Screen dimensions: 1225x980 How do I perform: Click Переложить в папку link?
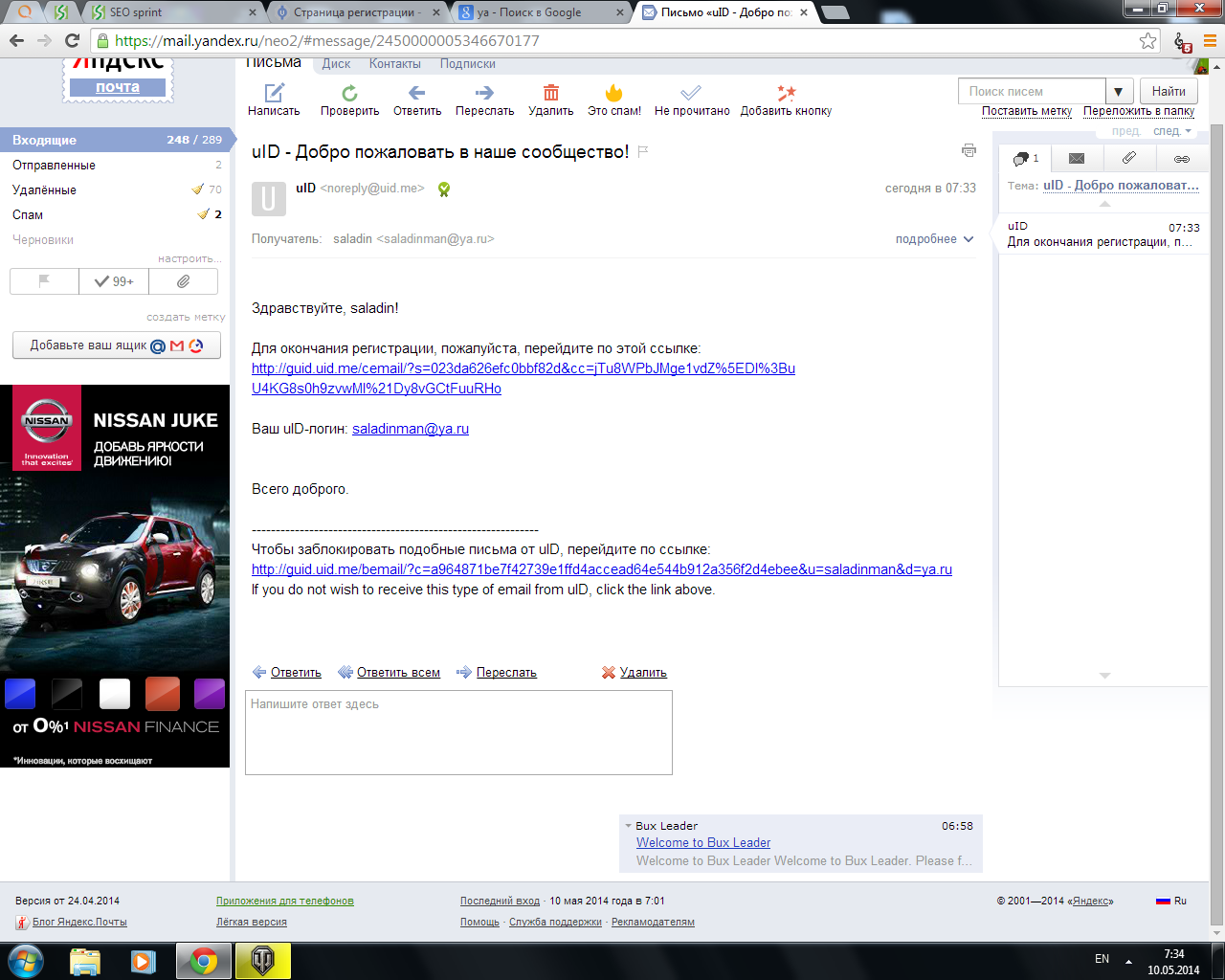(x=1139, y=111)
